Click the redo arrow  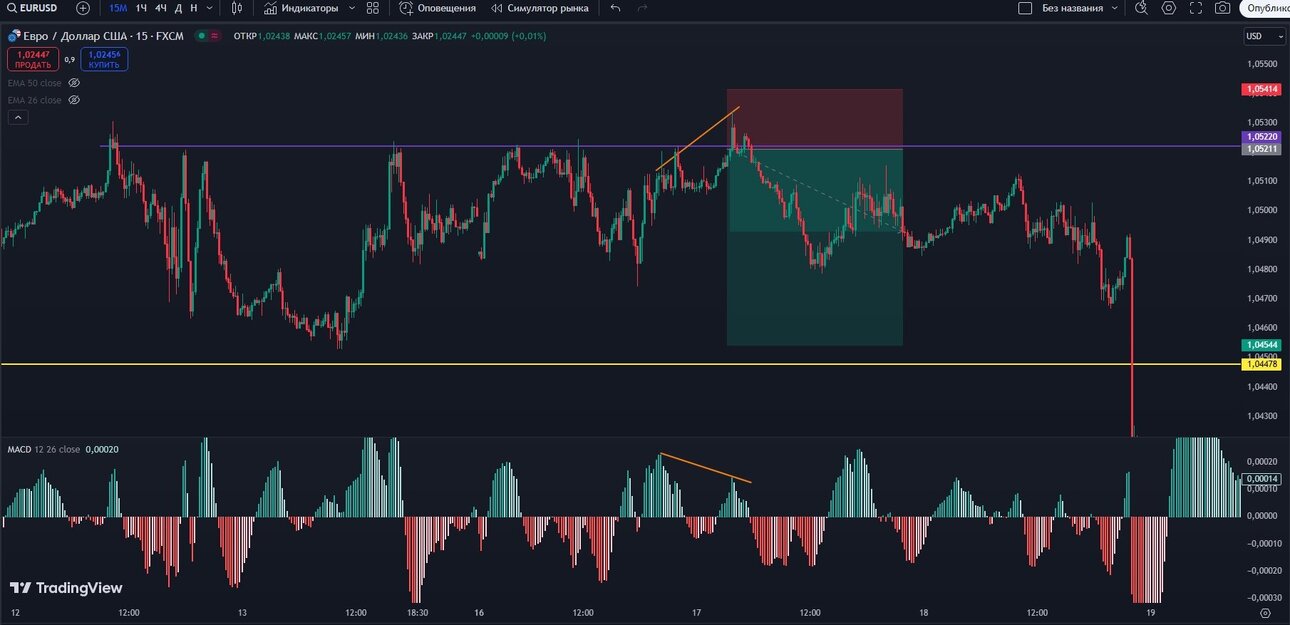(x=642, y=8)
